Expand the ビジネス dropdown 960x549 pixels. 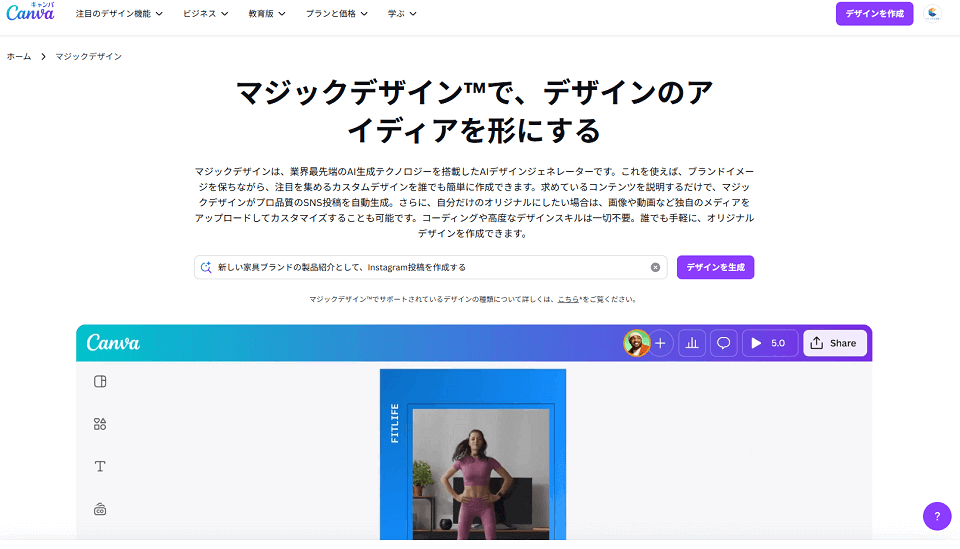click(x=206, y=13)
